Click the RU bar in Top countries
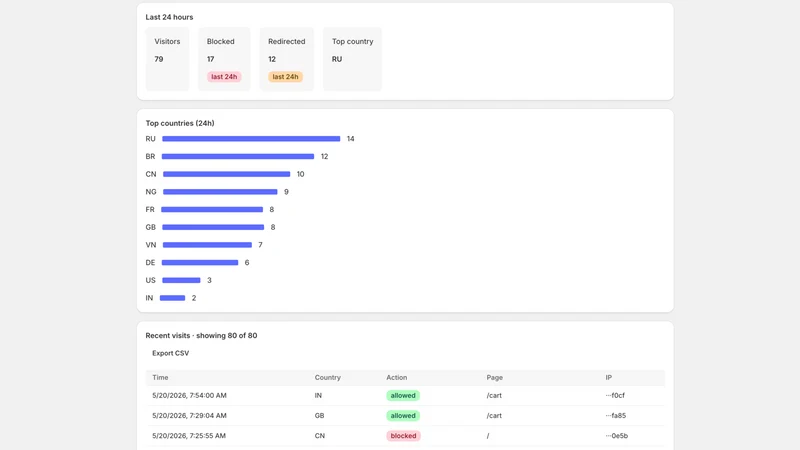Viewport: 800px width, 450px height. 251,139
